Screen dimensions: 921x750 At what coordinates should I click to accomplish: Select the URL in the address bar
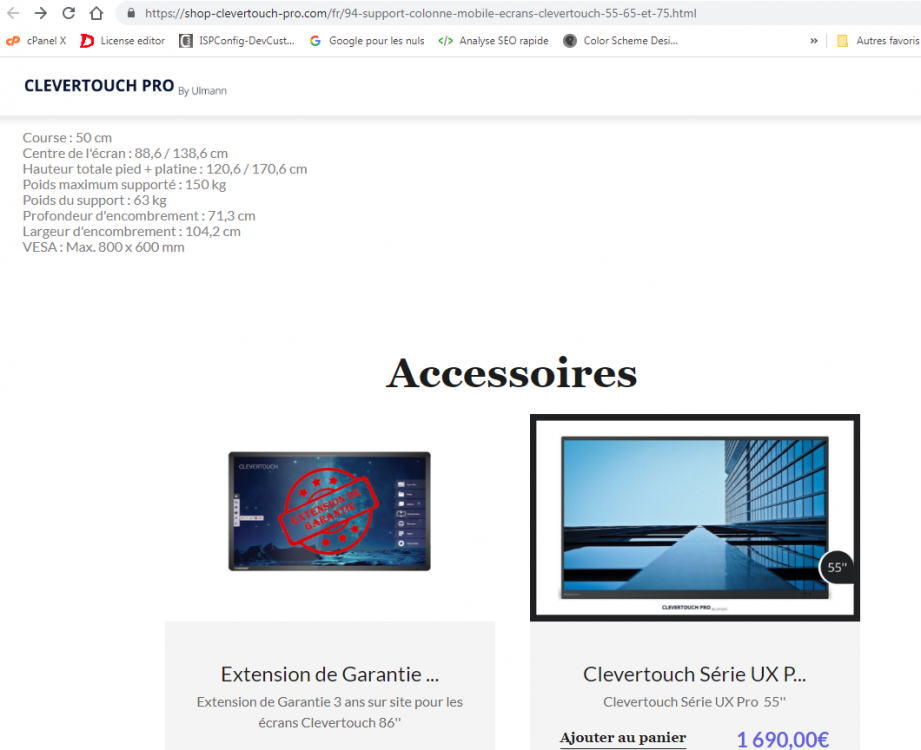(x=421, y=13)
